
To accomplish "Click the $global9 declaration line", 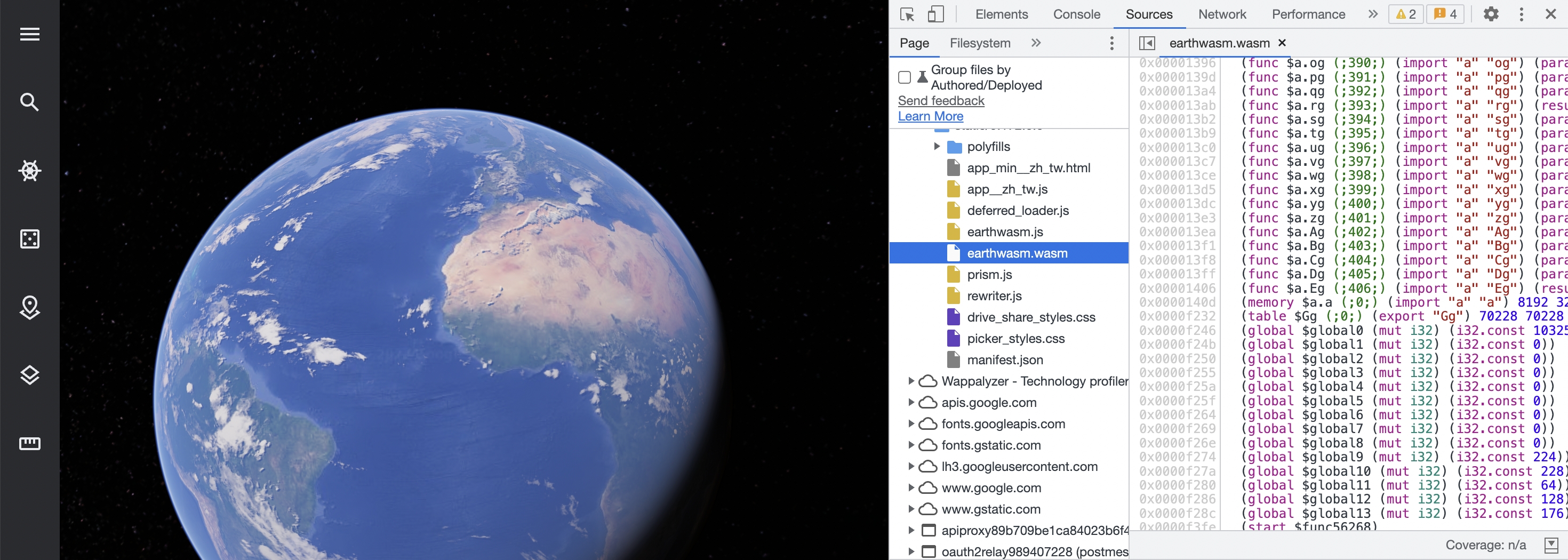I will (1404, 457).
